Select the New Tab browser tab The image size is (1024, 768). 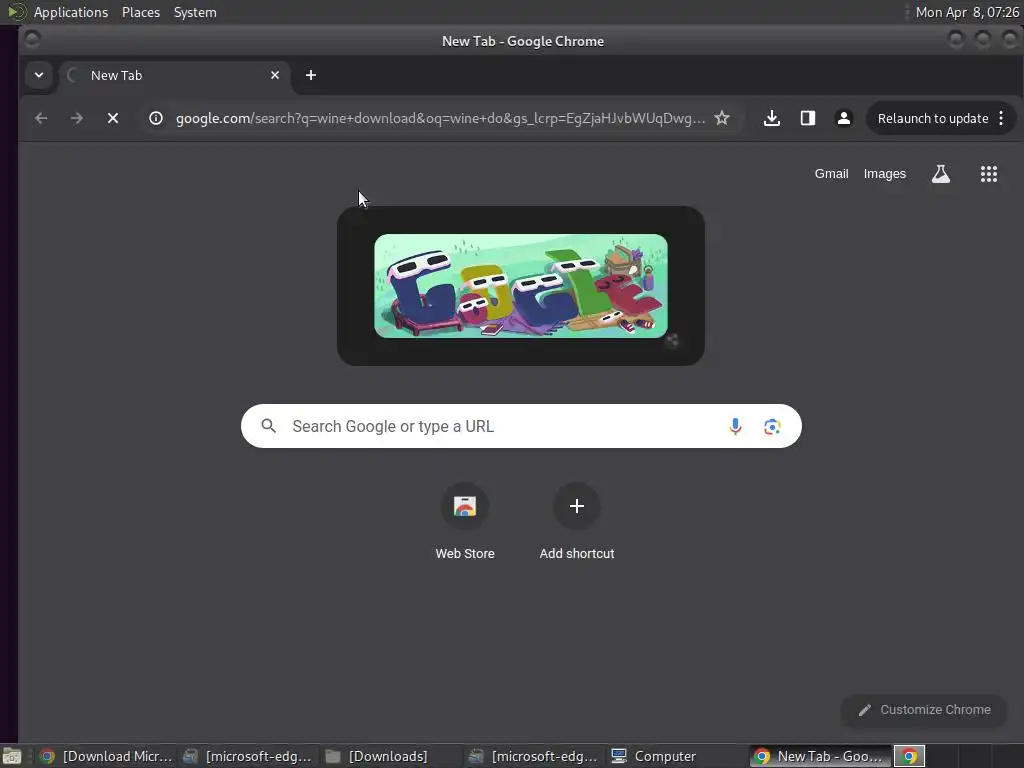(173, 75)
